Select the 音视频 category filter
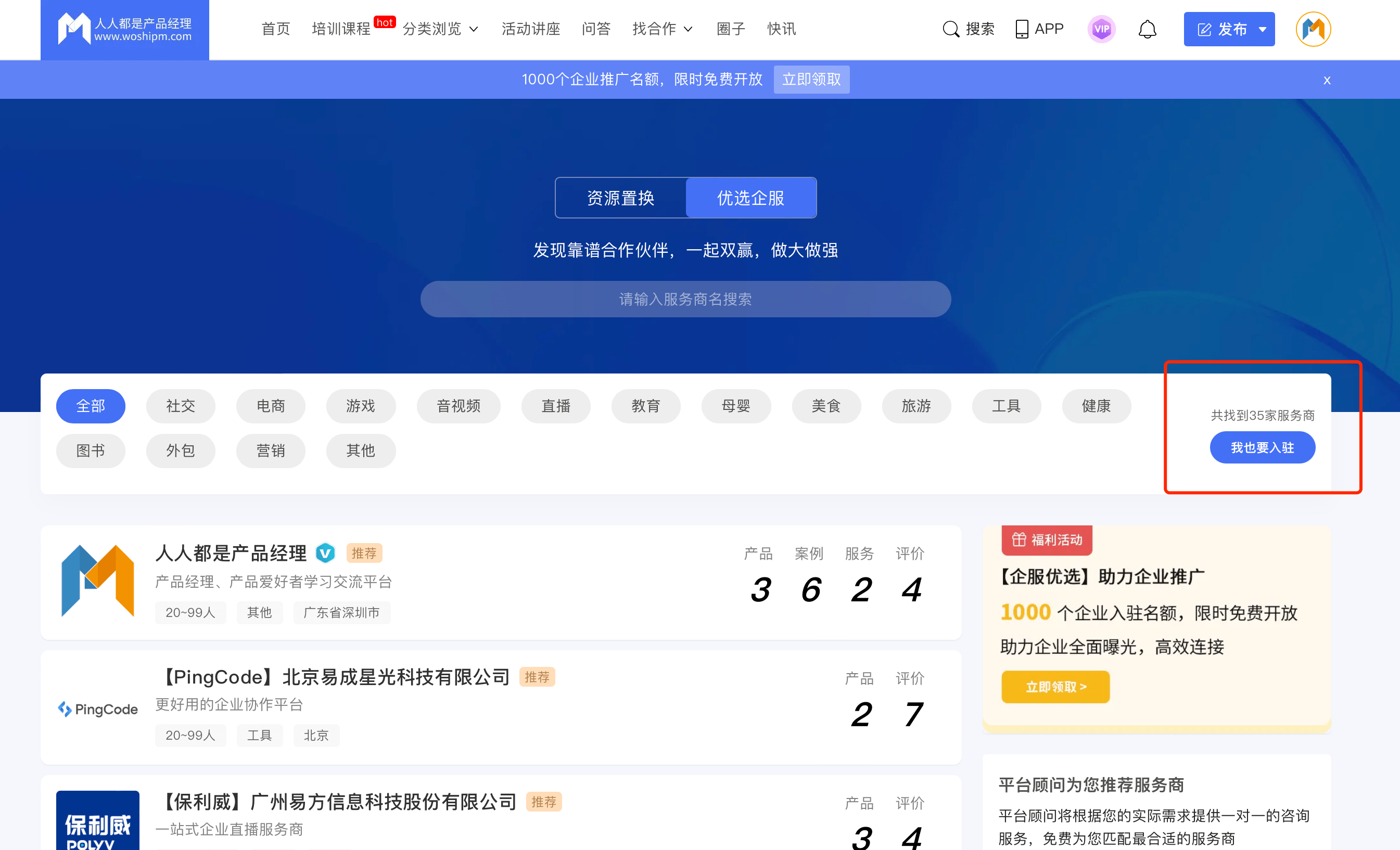This screenshot has height=850, width=1400. (x=459, y=406)
